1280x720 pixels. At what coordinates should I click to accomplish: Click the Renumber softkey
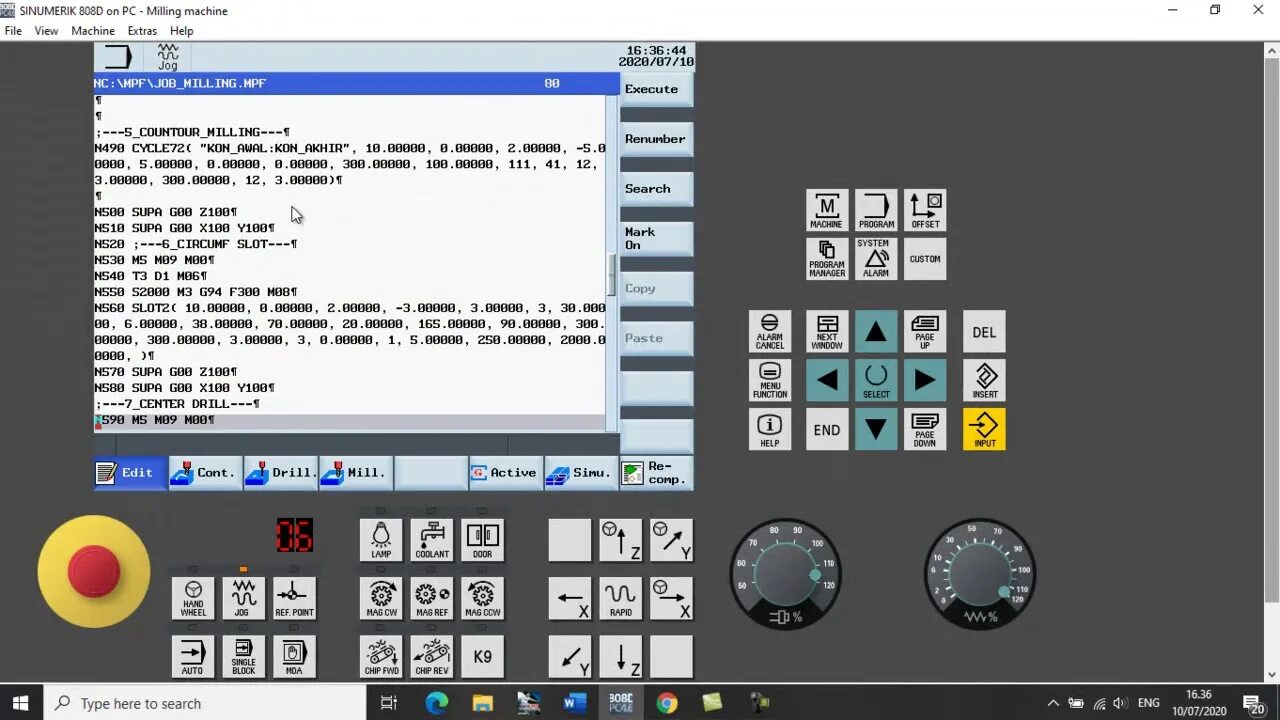(656, 139)
